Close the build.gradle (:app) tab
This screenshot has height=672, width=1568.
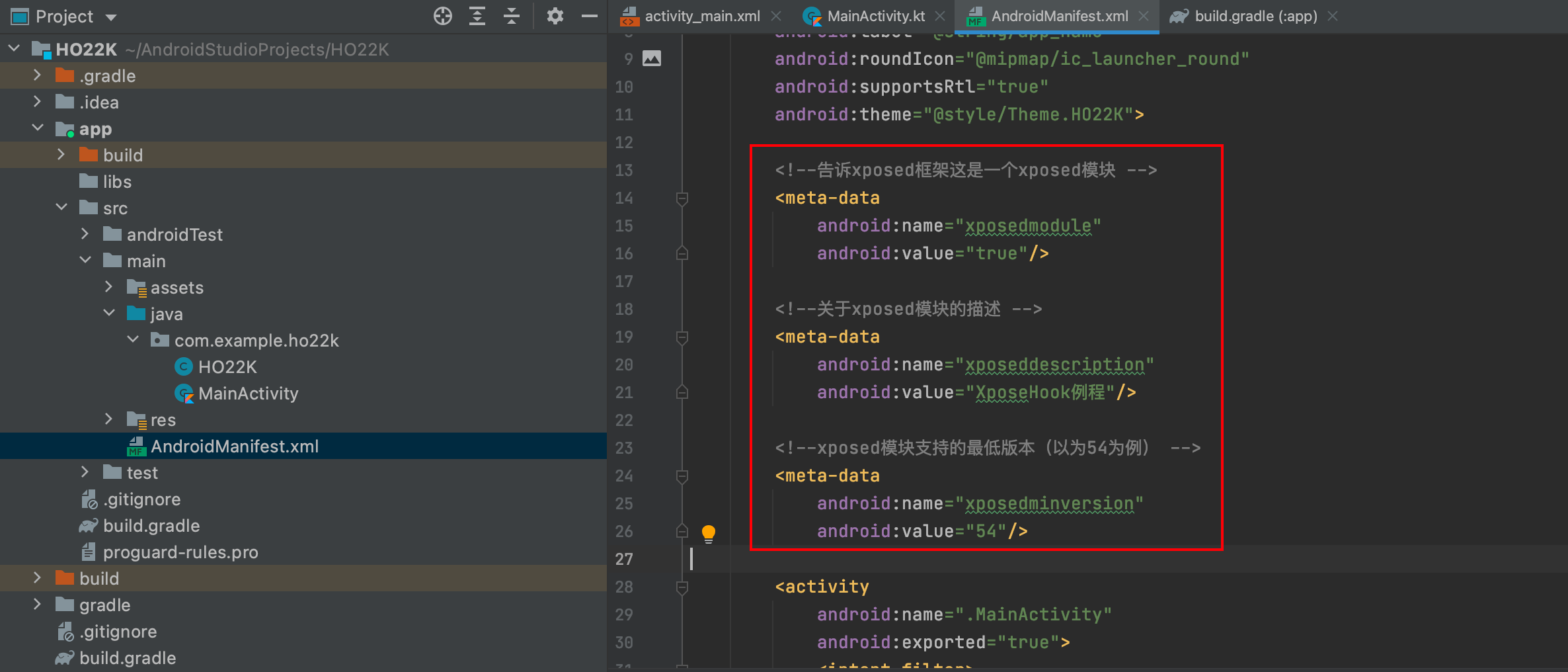tap(1333, 16)
